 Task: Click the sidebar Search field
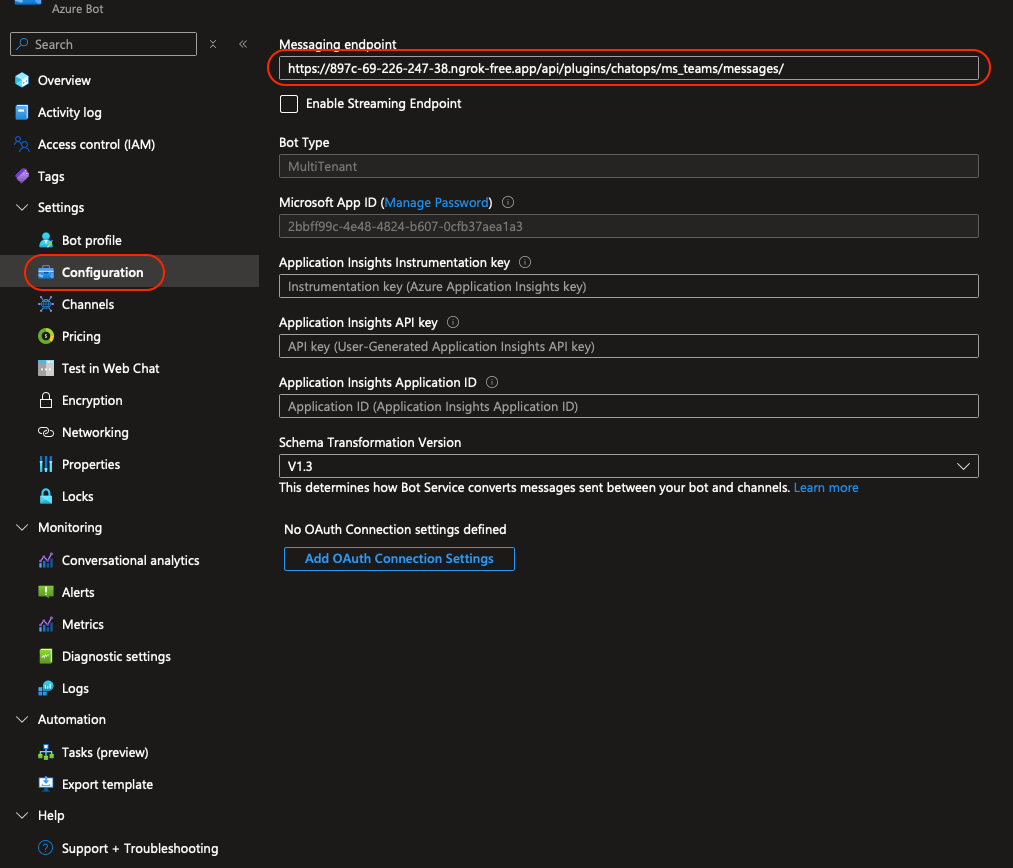[x=103, y=44]
